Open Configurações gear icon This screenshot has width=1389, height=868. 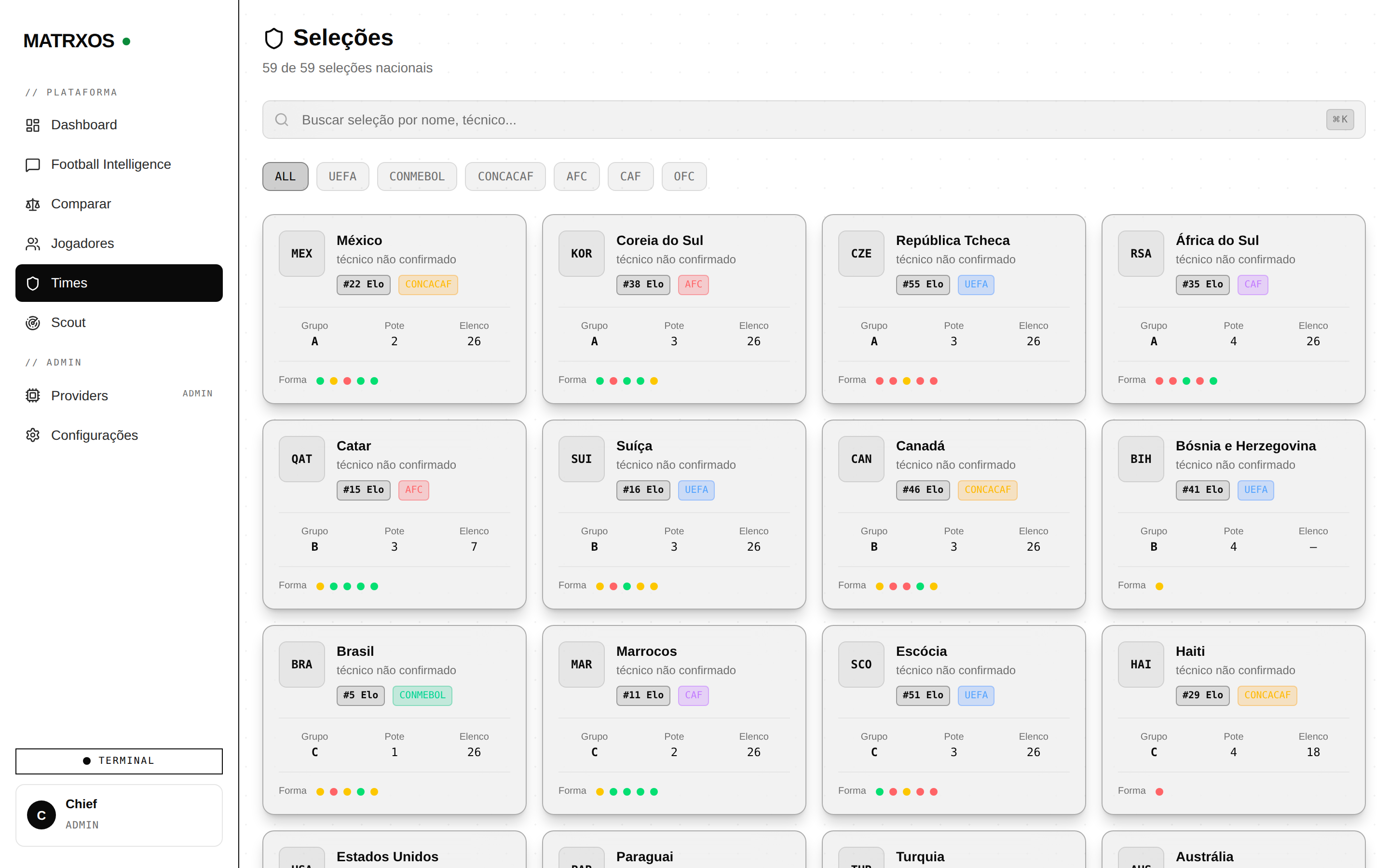click(x=33, y=435)
